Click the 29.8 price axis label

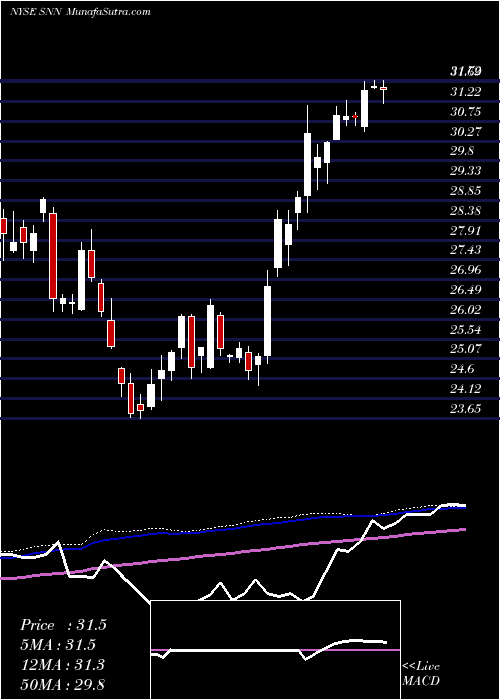click(x=462, y=151)
